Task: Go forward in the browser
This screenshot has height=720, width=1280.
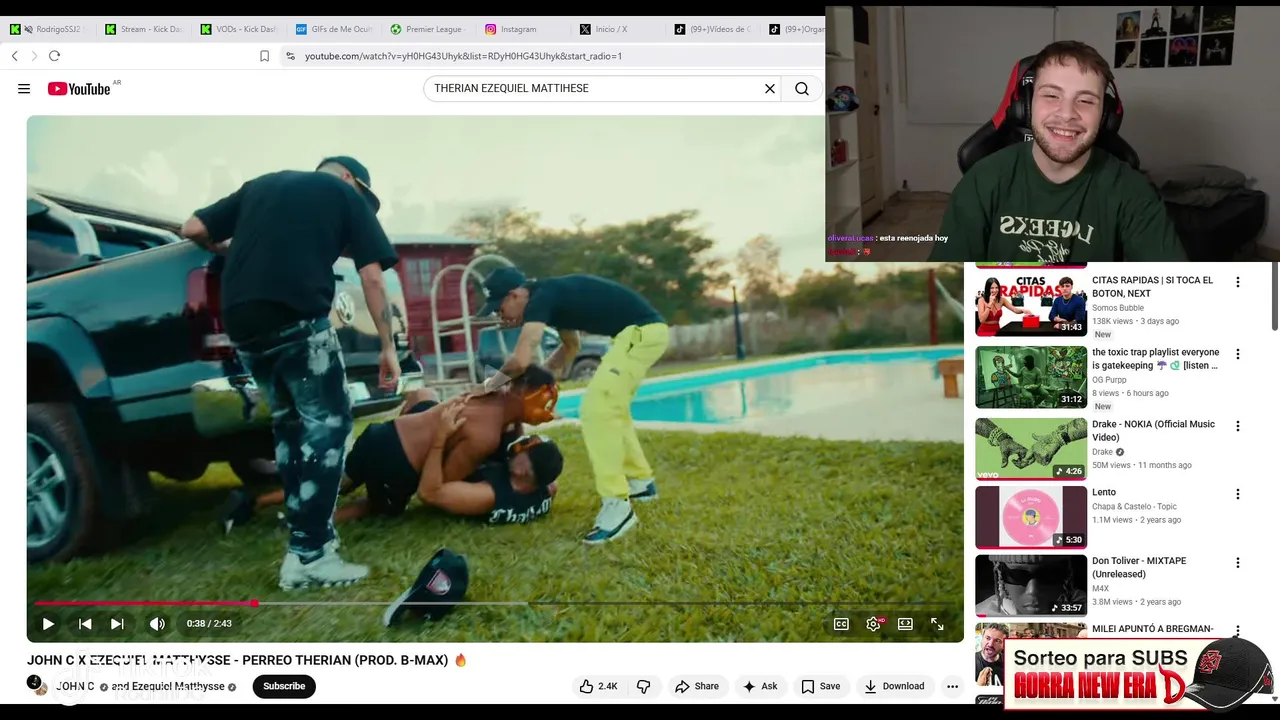Action: tap(34, 56)
